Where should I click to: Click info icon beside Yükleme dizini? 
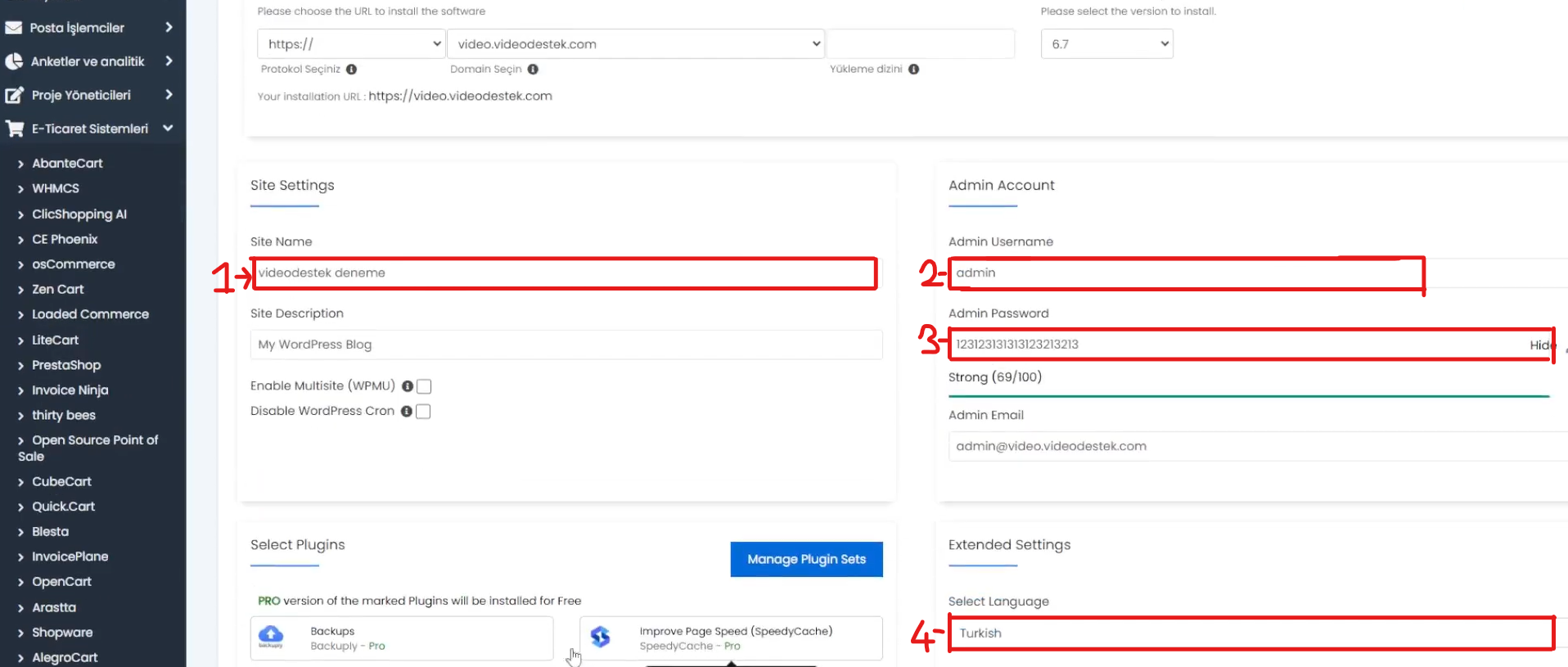913,70
